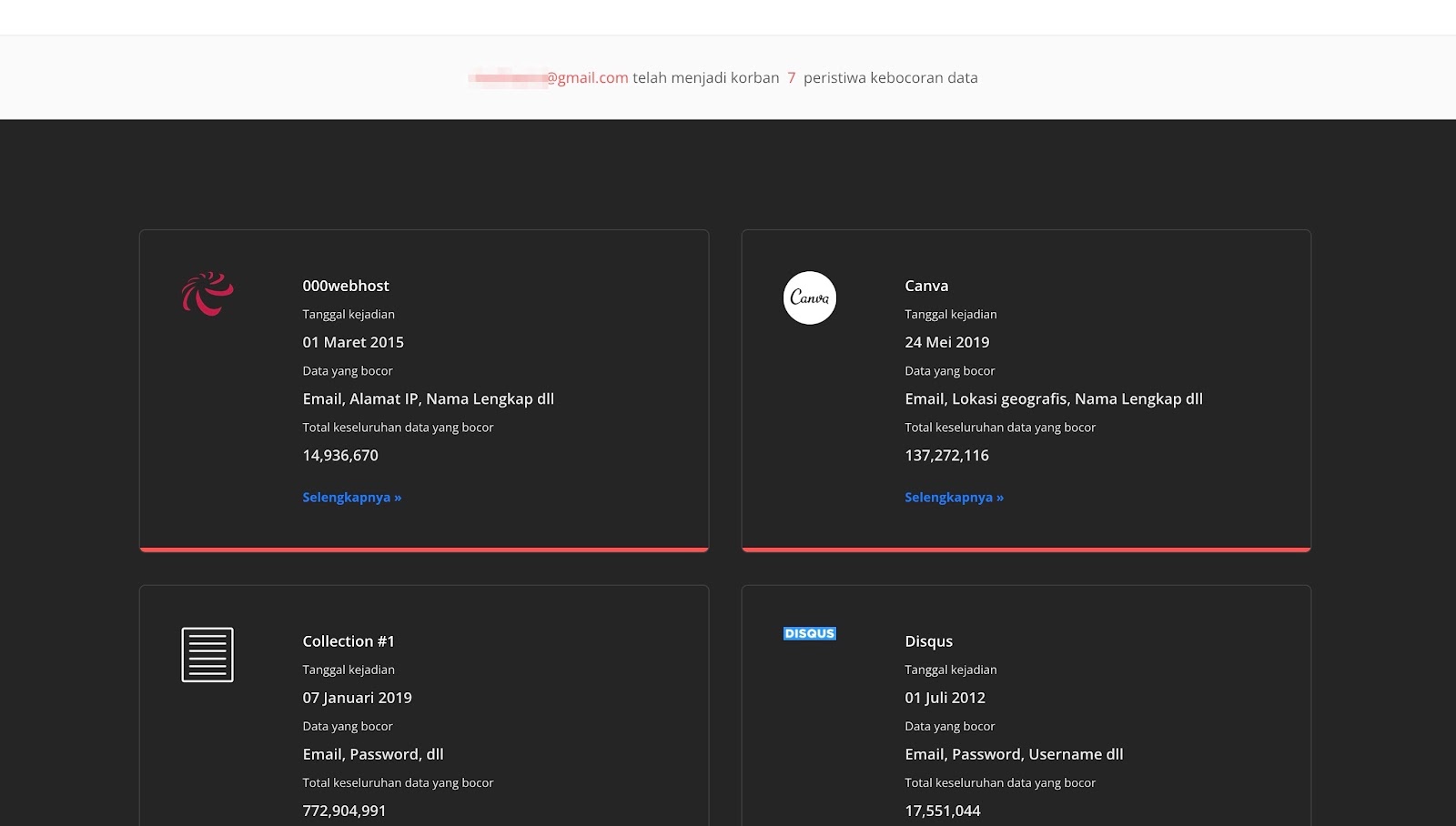Click the Canva round logo
Image resolution: width=1456 pixels, height=826 pixels.
pyautogui.click(x=810, y=297)
